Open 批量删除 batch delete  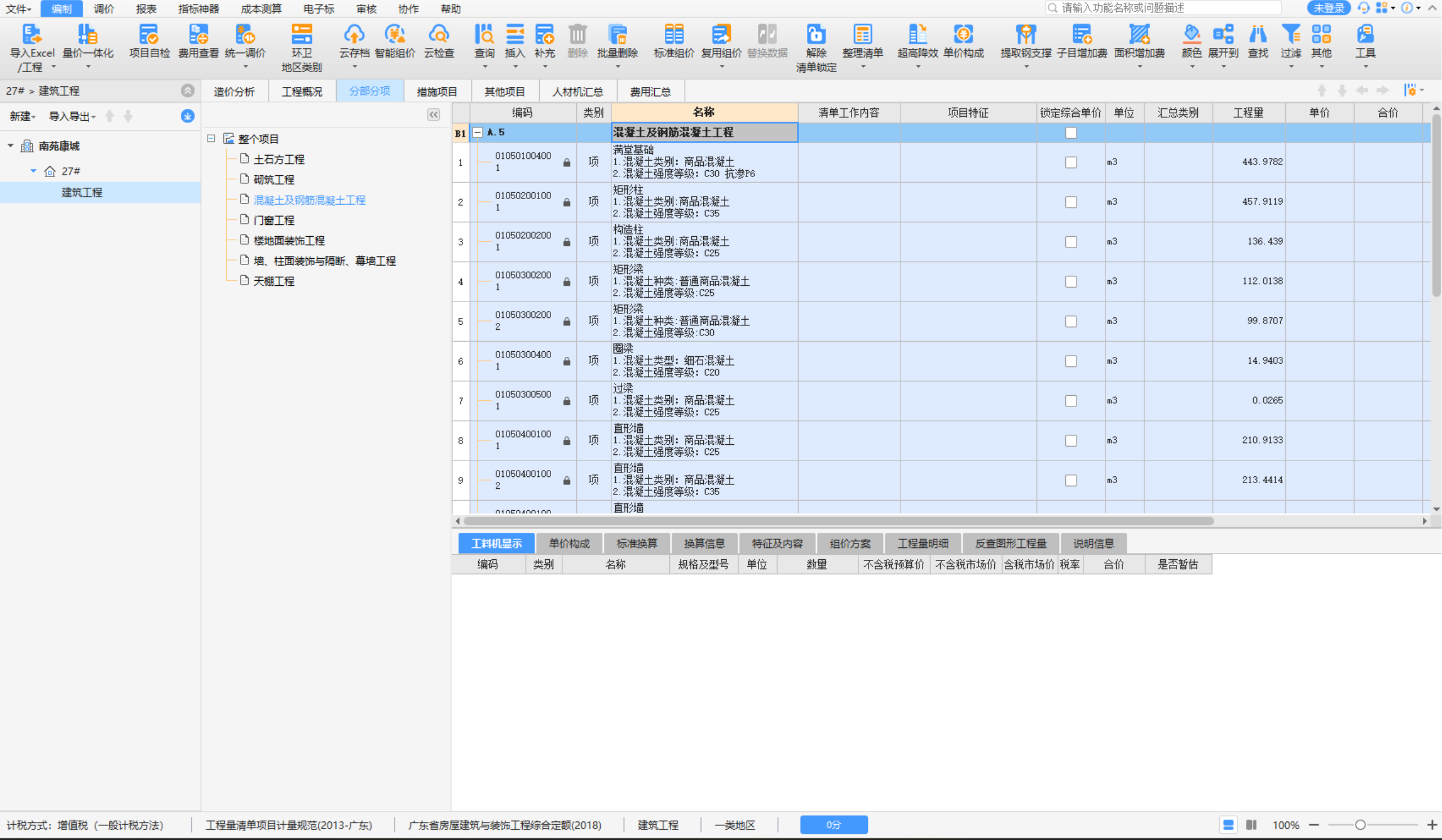618,46
